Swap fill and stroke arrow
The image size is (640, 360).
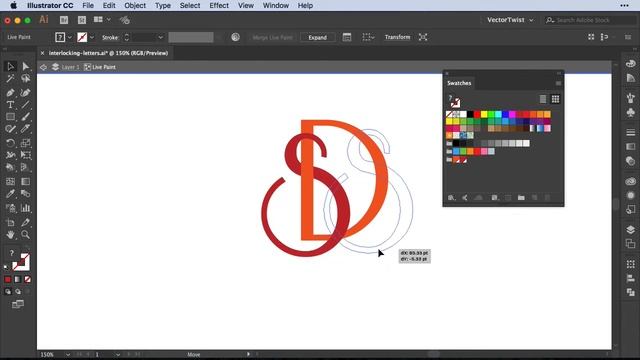point(27,248)
